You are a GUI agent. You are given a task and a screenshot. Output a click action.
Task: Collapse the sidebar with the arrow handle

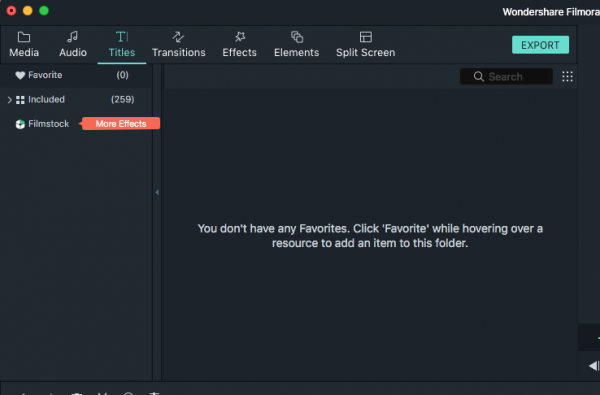coord(157,192)
